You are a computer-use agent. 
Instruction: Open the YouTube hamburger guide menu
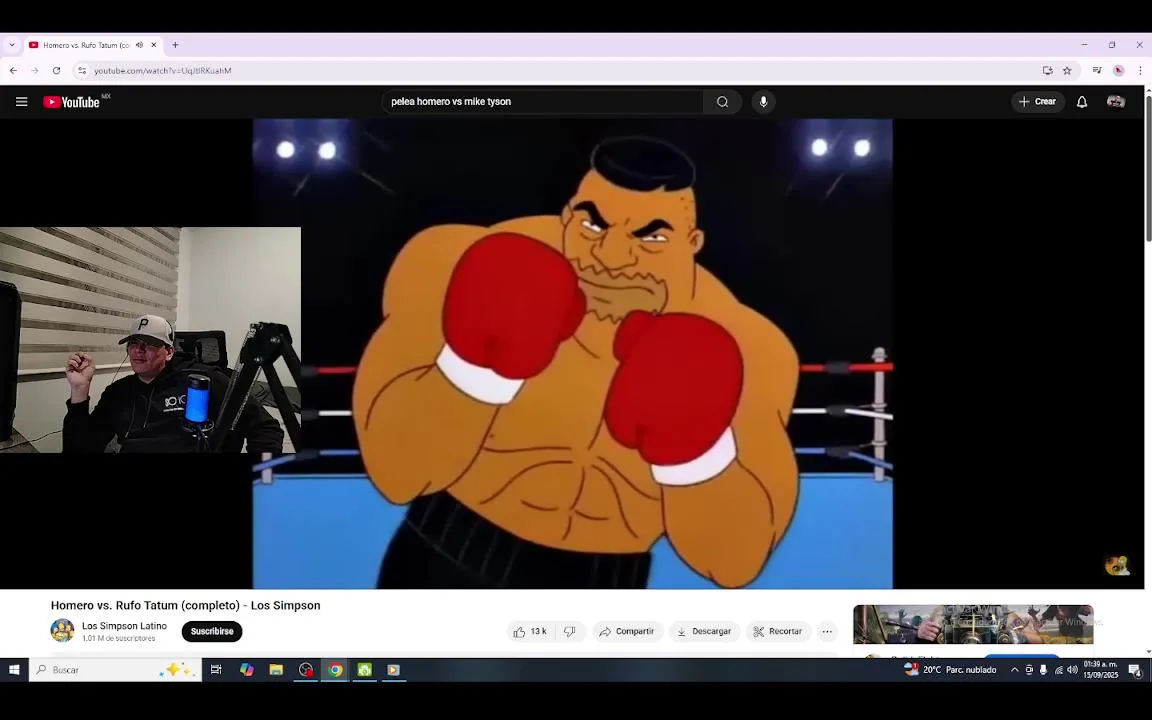point(21,102)
